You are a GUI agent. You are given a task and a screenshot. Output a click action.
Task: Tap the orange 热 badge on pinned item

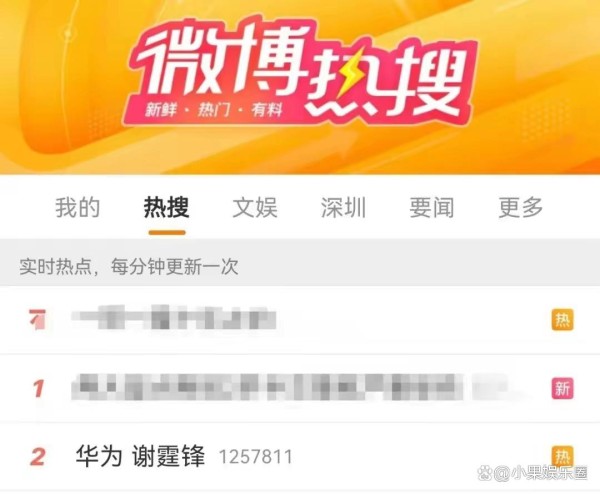click(x=562, y=320)
